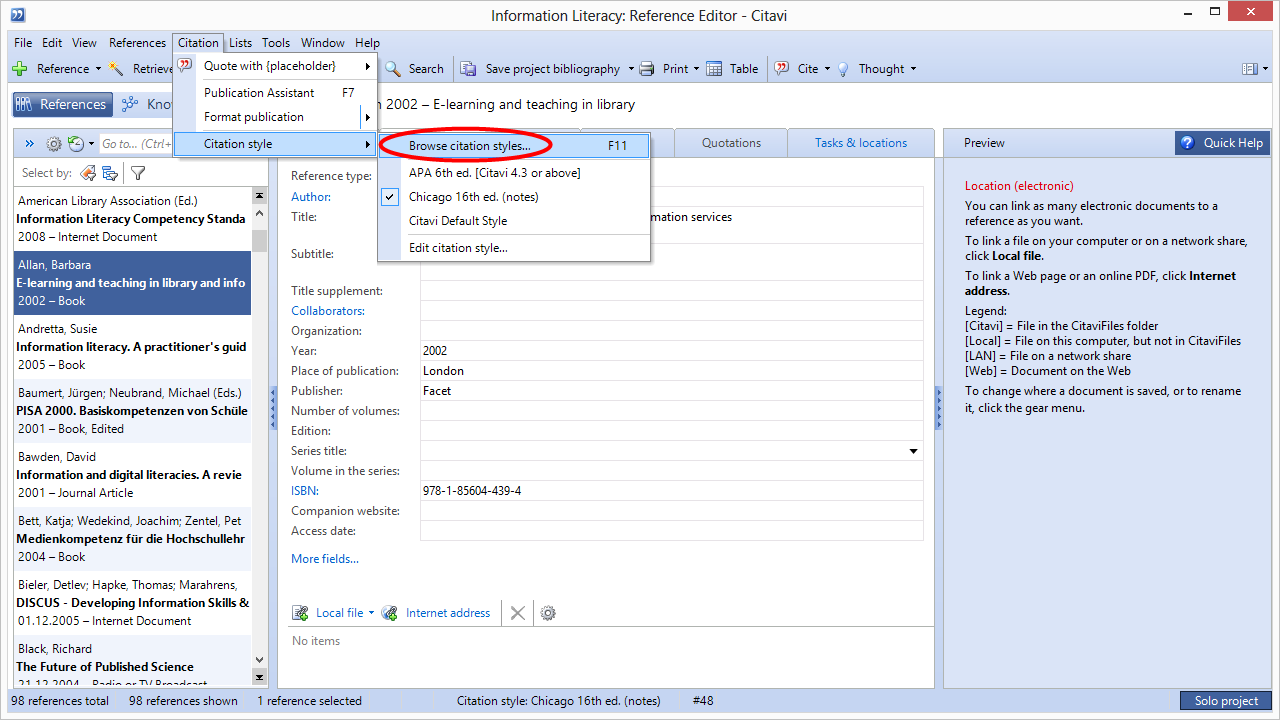Open the Print dropdown arrow
This screenshot has width=1280, height=720.
click(x=697, y=69)
